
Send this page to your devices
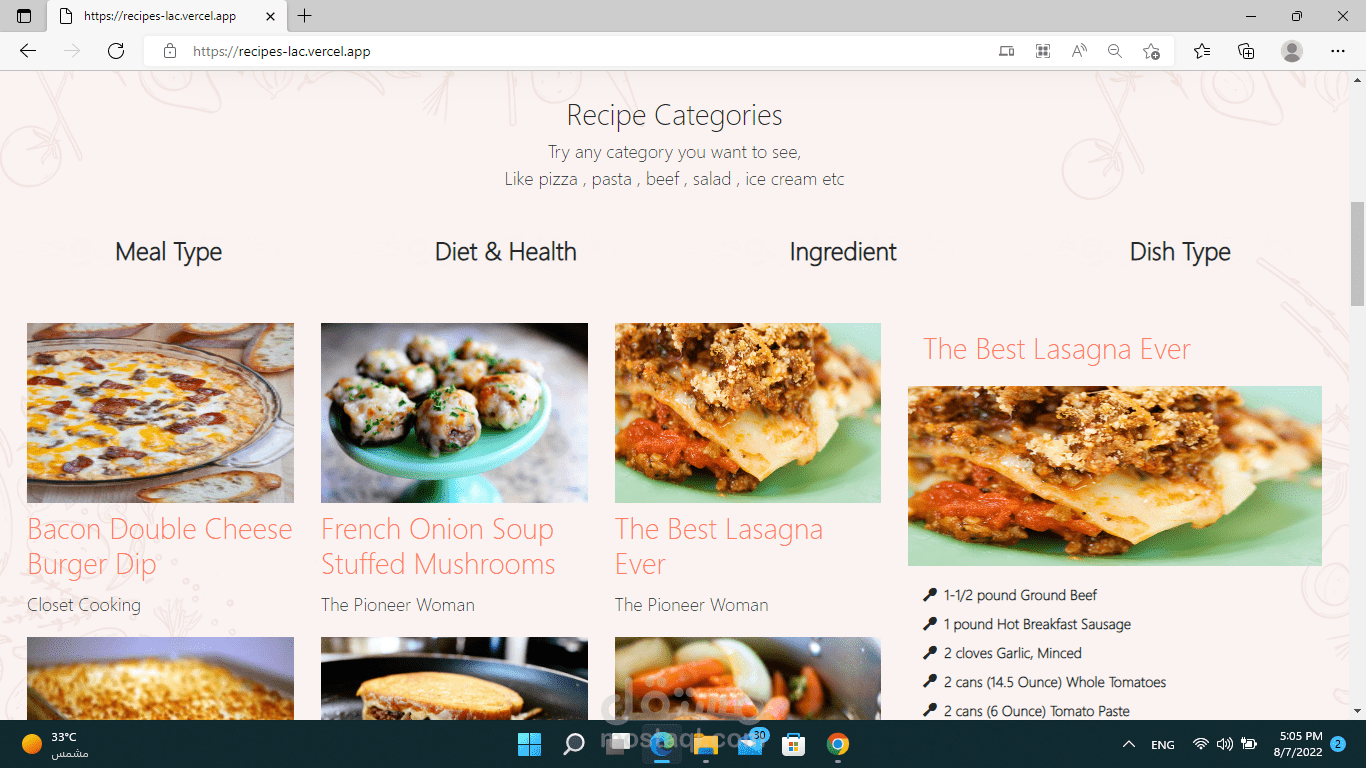1007,51
